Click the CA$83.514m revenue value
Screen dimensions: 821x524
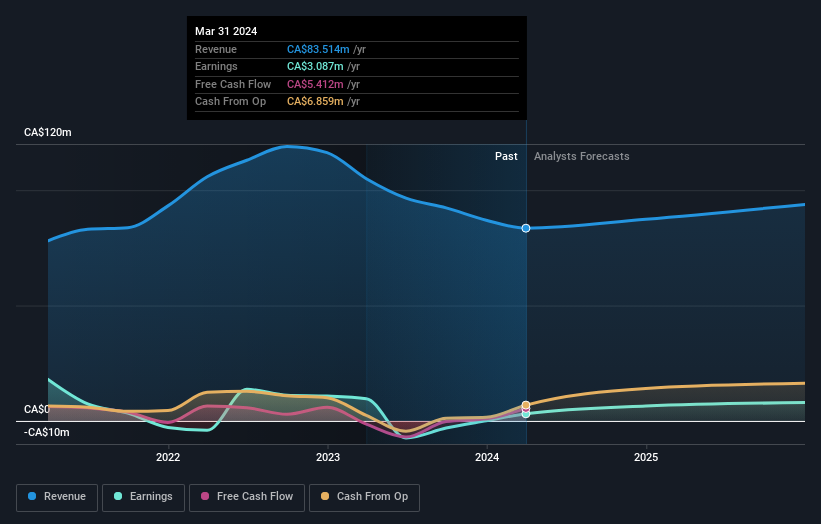[x=318, y=49]
